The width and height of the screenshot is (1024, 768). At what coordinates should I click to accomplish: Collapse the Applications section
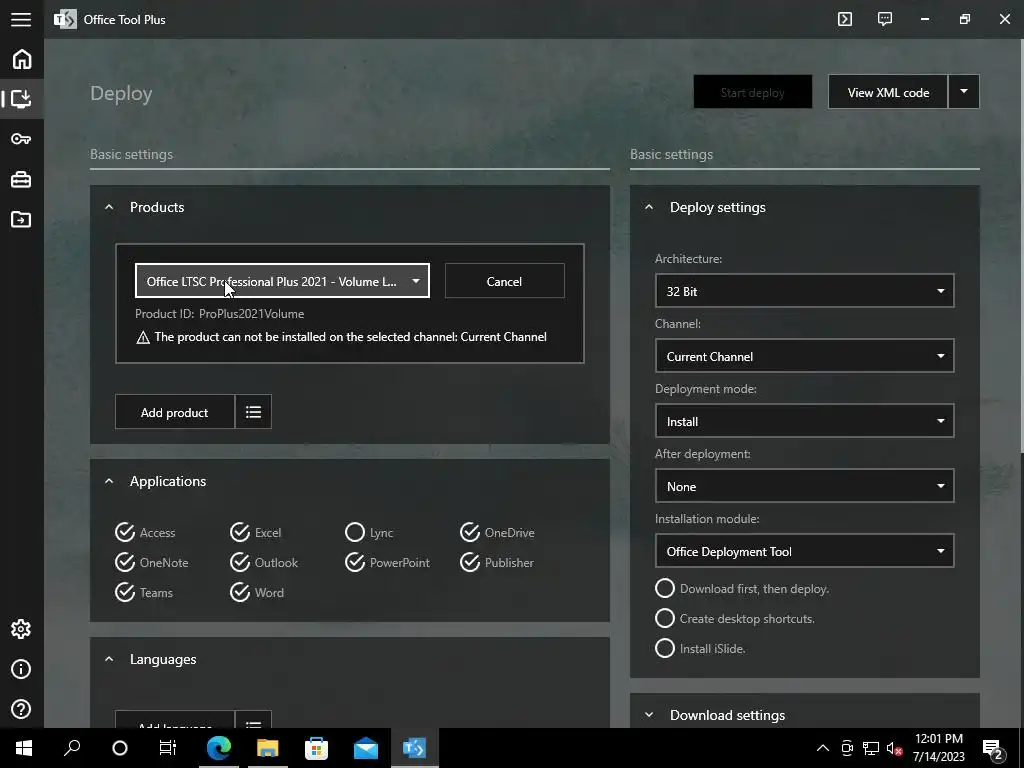109,481
